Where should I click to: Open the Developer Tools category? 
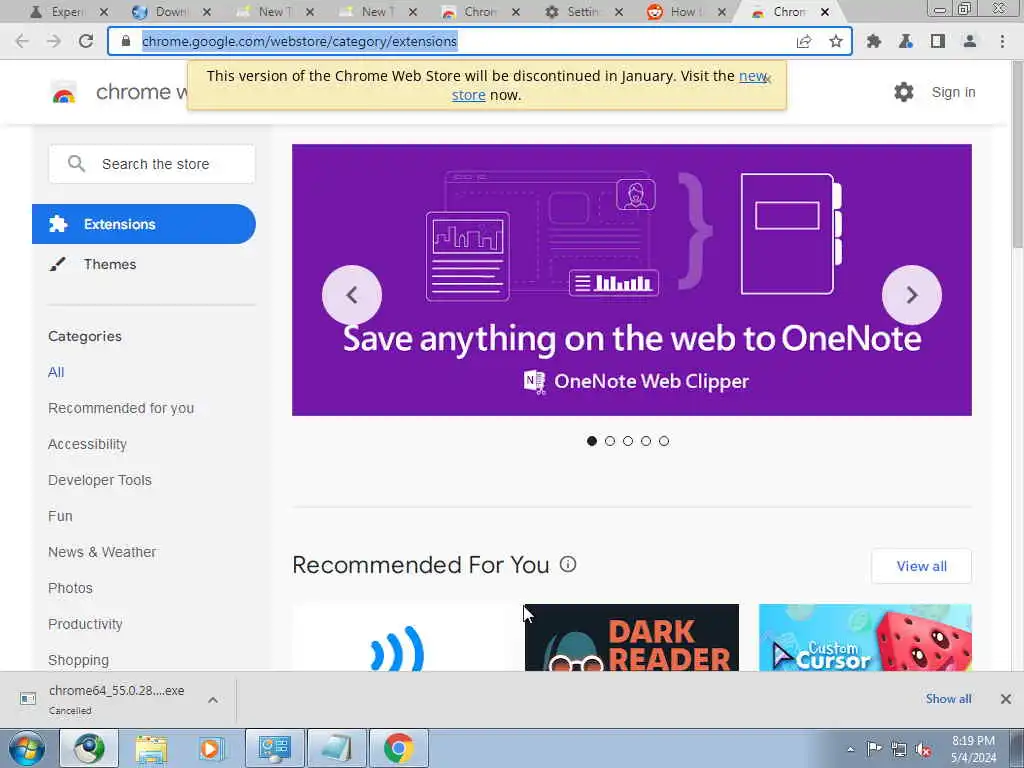100,480
